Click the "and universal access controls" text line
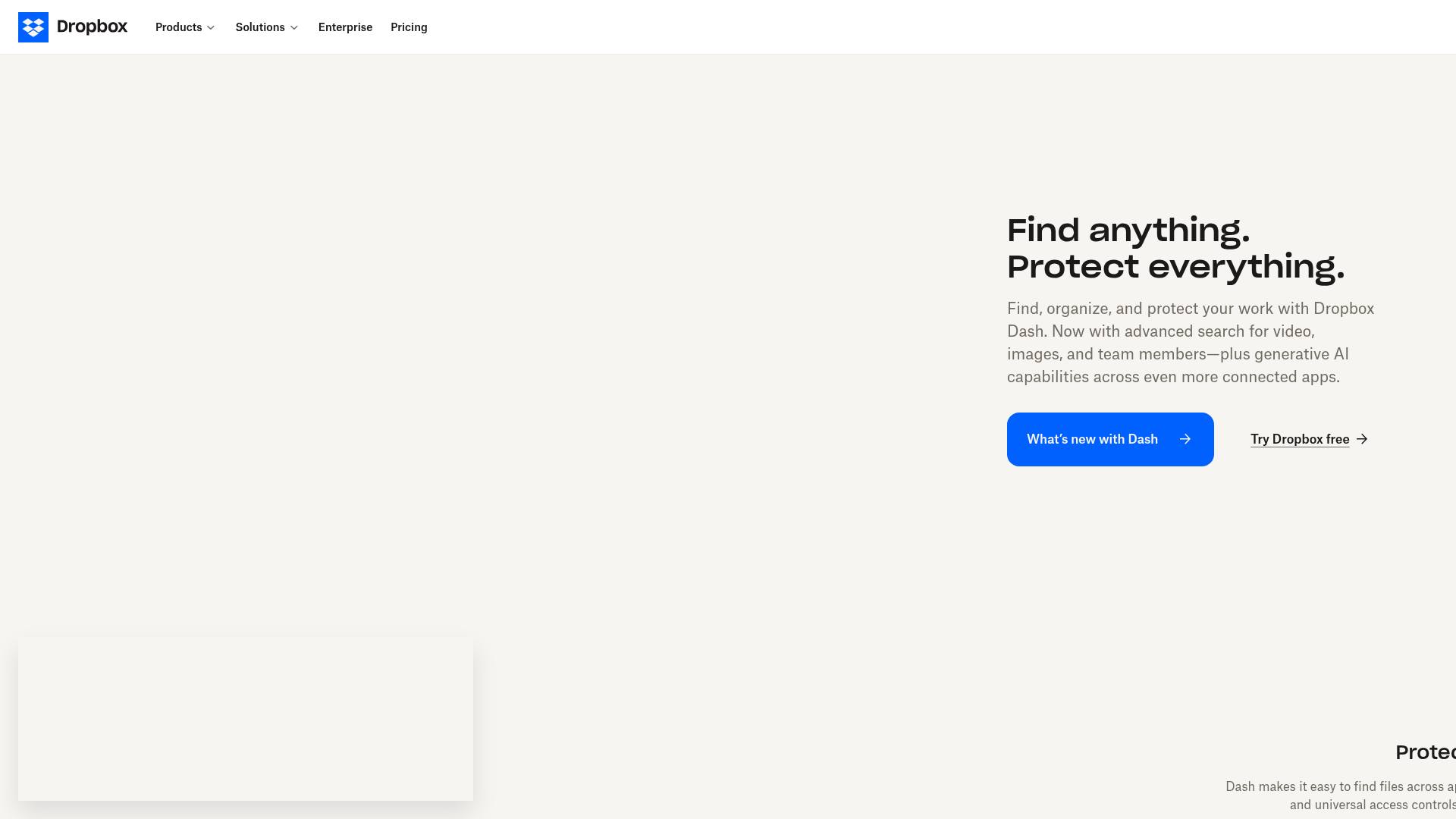Viewport: 1456px width, 819px height. point(1372,805)
